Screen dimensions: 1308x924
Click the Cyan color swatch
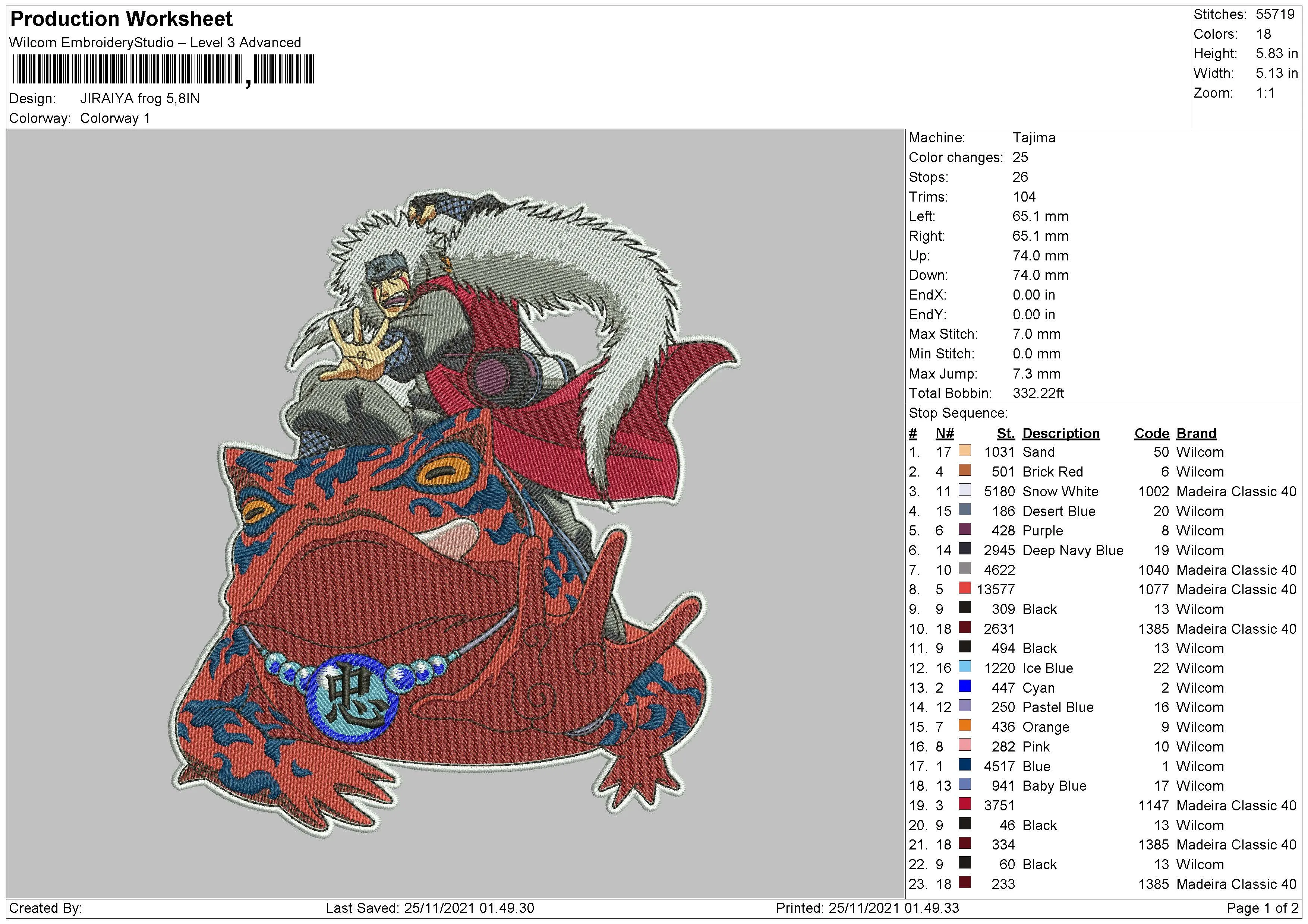coord(964,687)
